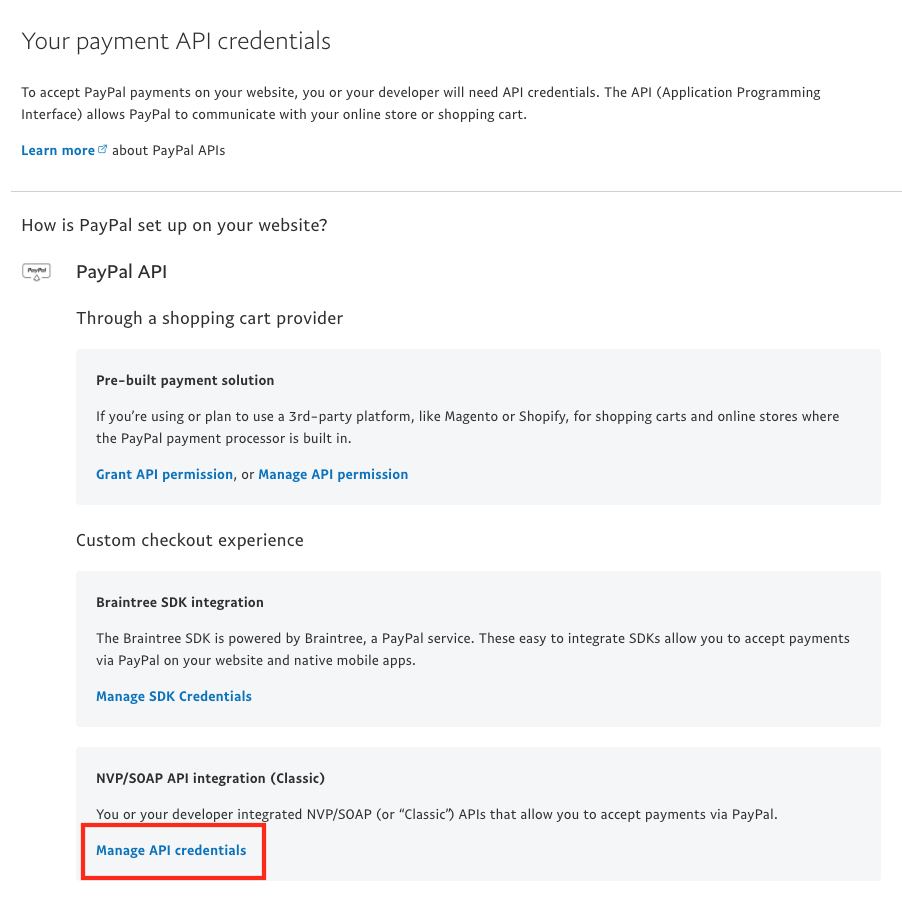
Task: Click the NVP/SOAP Classic APIs description sentence
Action: [x=437, y=814]
